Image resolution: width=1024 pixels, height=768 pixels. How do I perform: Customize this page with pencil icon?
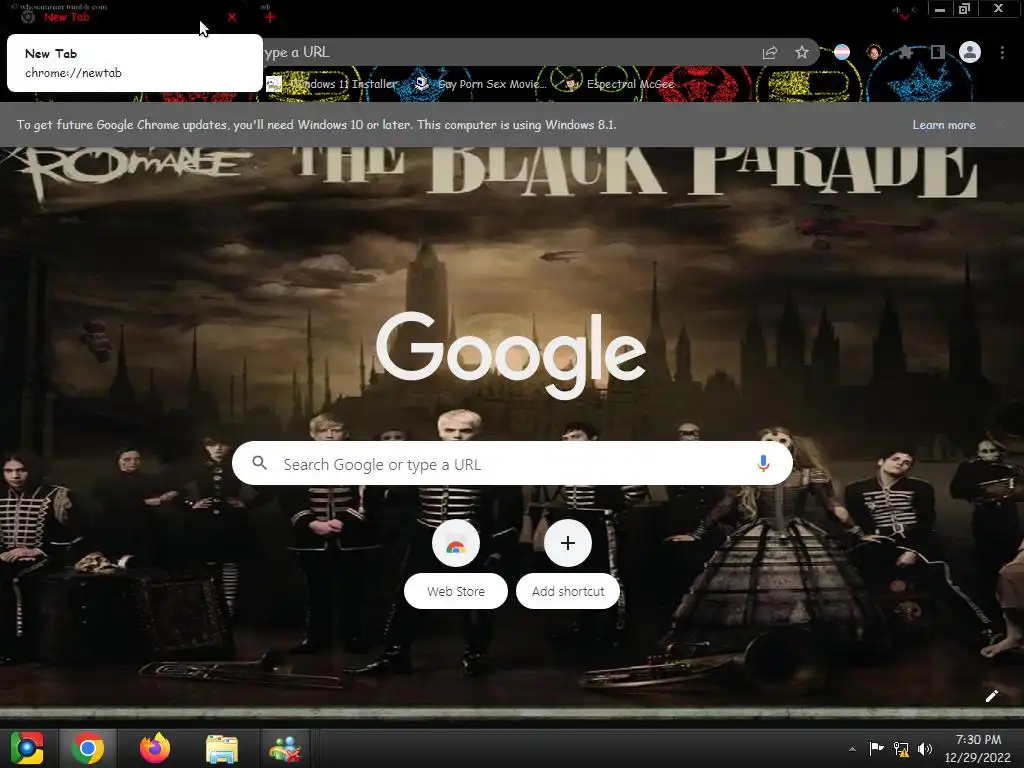pos(991,696)
